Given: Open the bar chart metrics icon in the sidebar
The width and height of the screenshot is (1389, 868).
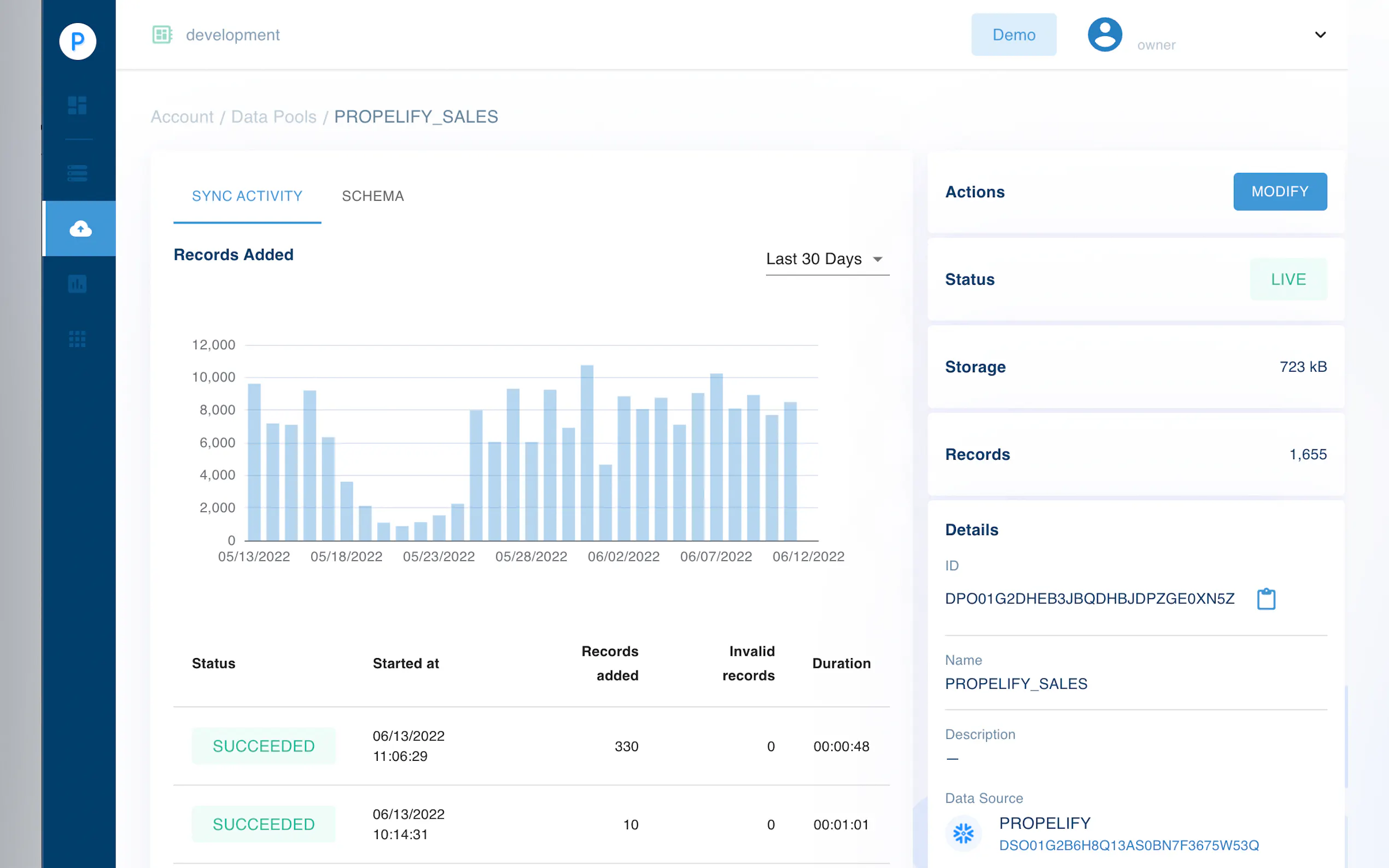Looking at the screenshot, I should pyautogui.click(x=78, y=284).
